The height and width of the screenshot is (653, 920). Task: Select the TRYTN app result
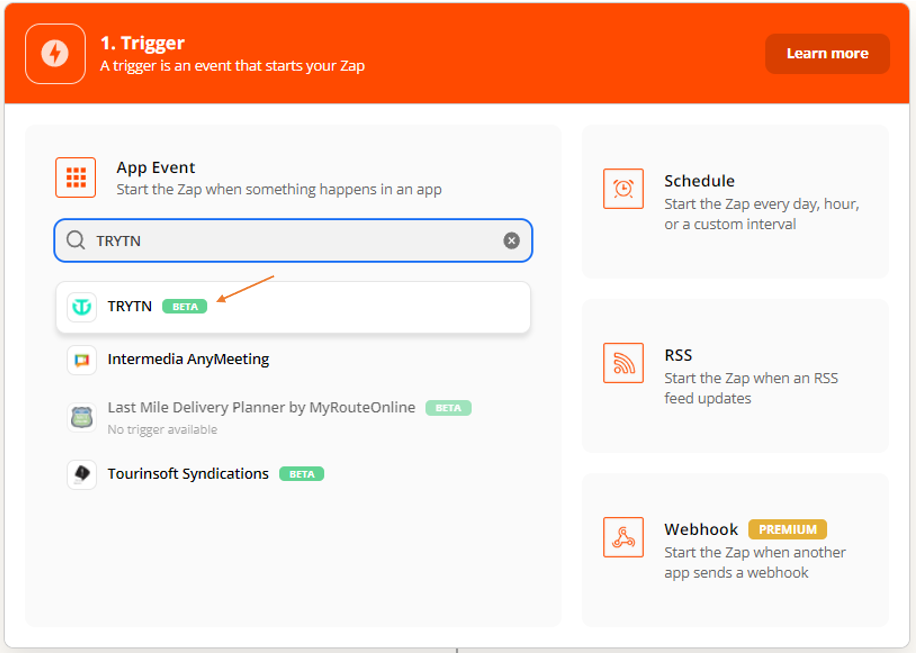coord(293,307)
